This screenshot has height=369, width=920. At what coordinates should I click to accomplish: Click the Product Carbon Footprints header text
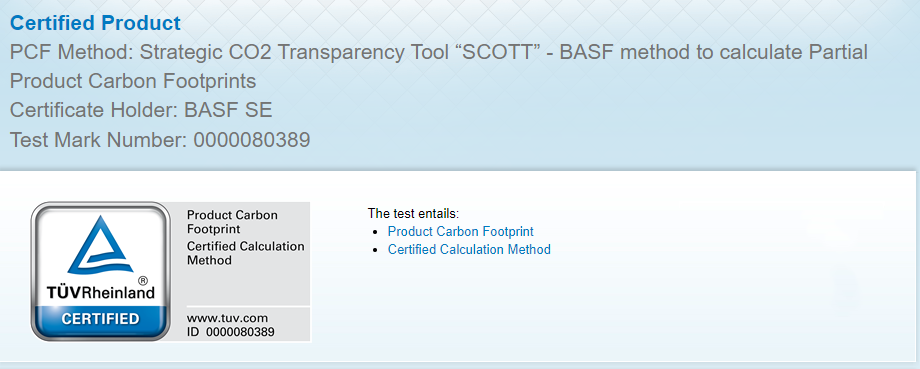click(133, 81)
